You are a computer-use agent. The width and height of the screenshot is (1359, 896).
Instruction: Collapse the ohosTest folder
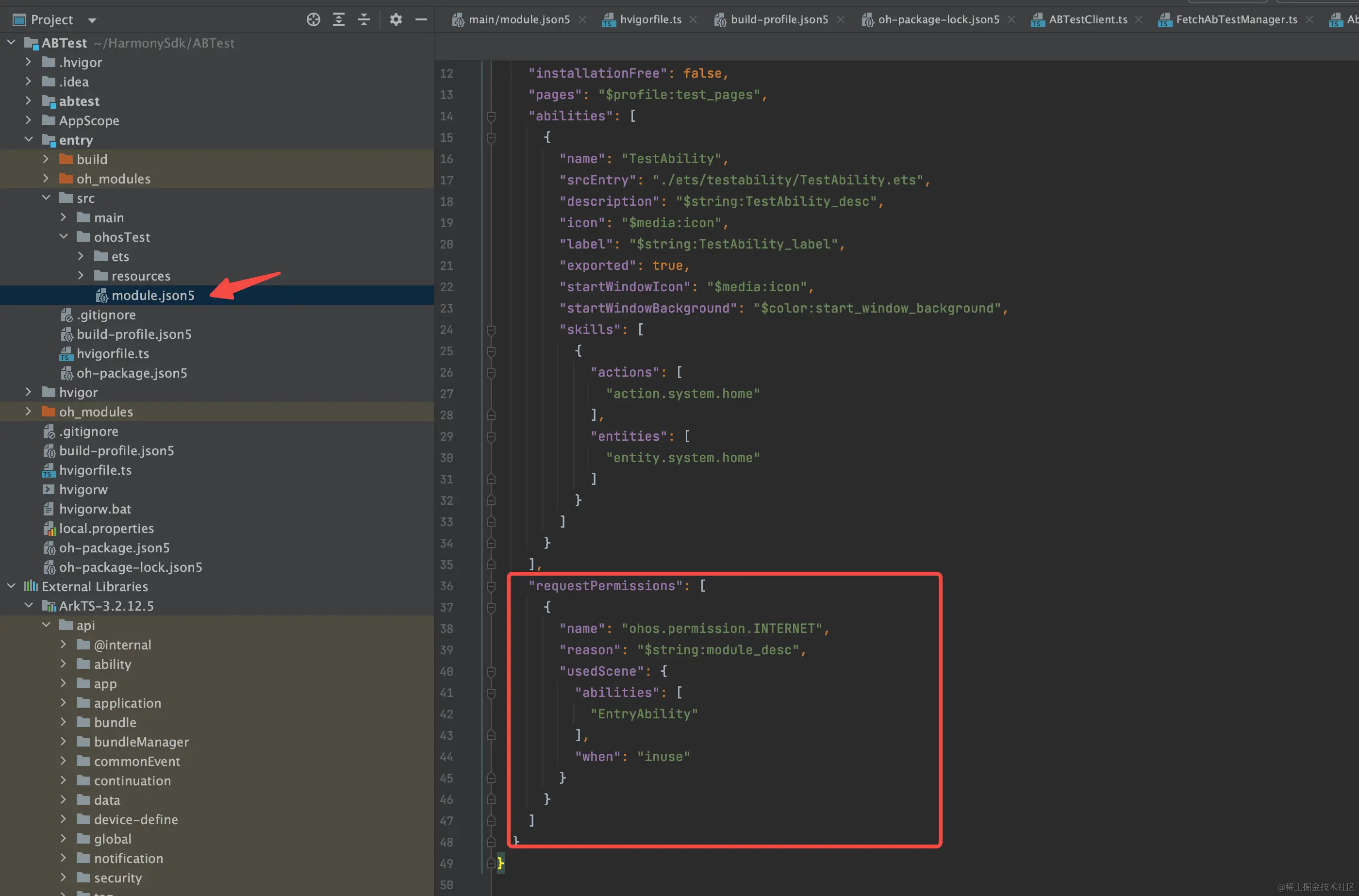[x=64, y=236]
